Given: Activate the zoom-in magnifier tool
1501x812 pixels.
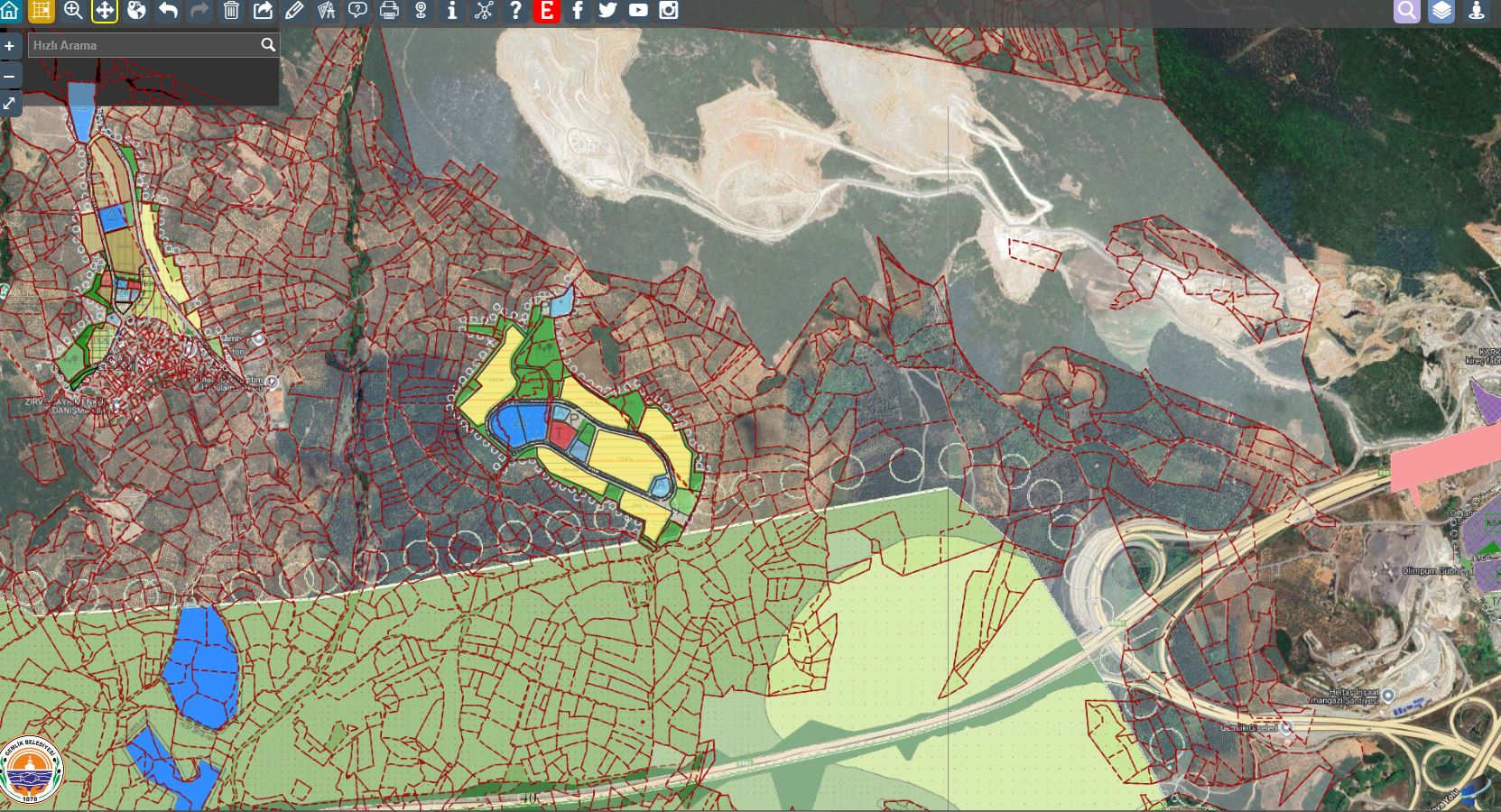Looking at the screenshot, I should 73,11.
